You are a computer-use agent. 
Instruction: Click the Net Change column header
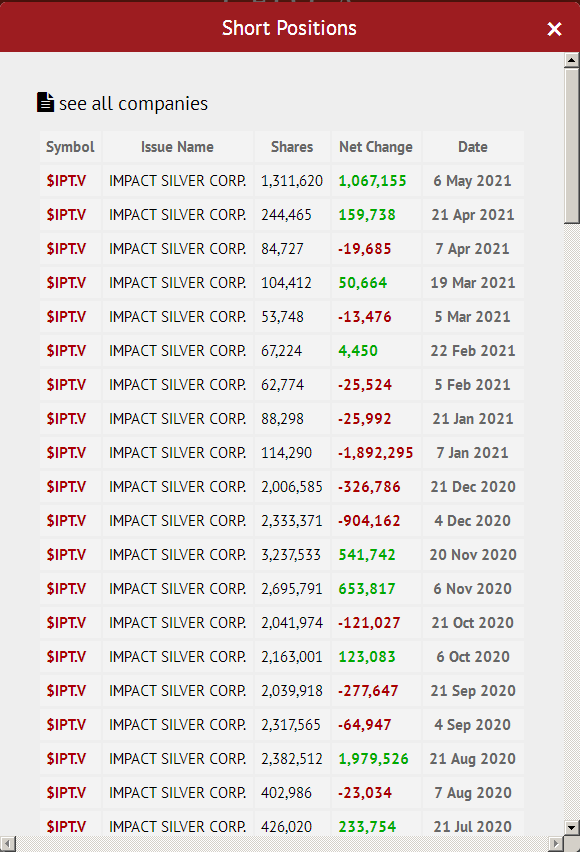tap(376, 147)
